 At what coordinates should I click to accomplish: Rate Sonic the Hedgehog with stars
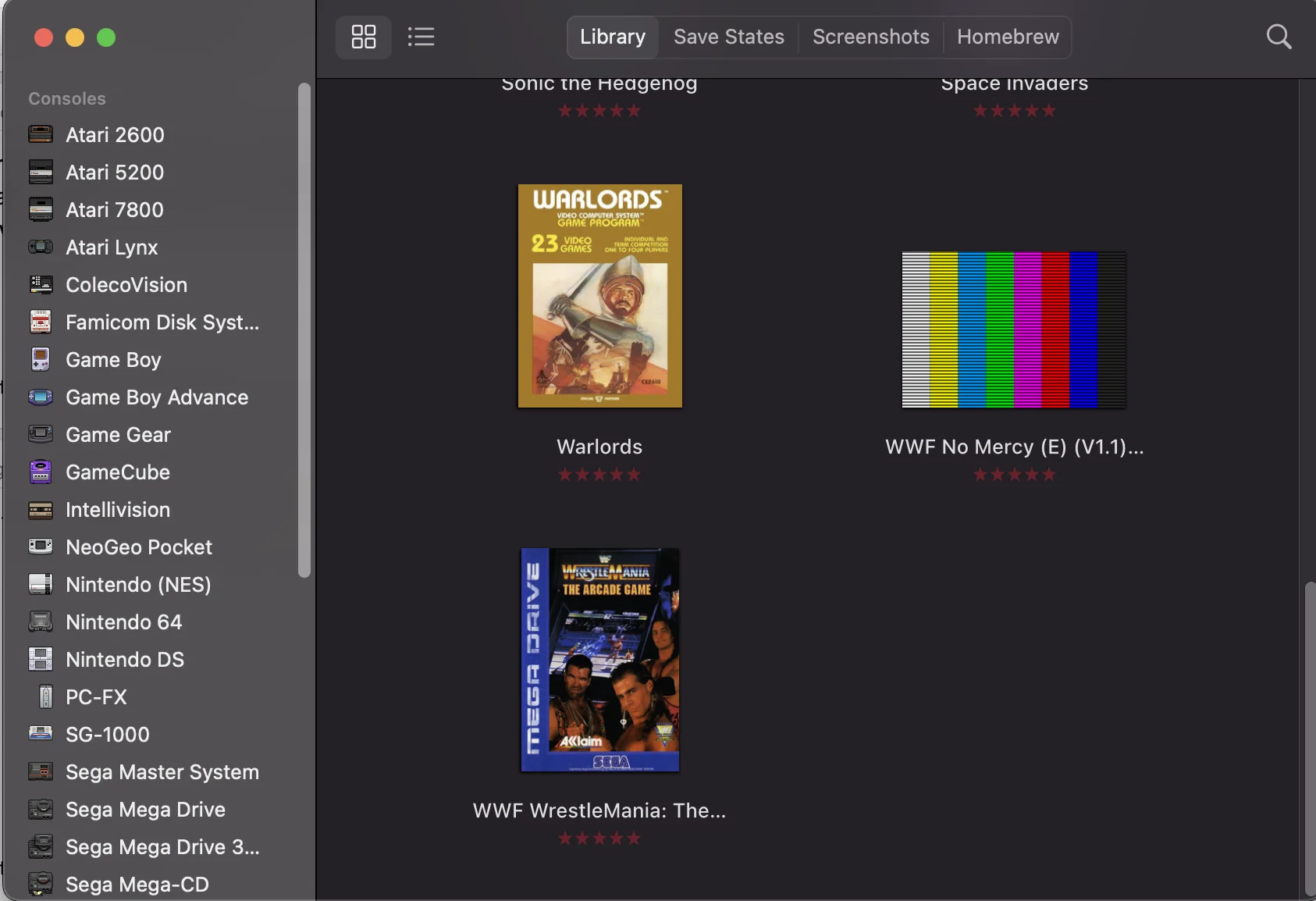[x=599, y=111]
